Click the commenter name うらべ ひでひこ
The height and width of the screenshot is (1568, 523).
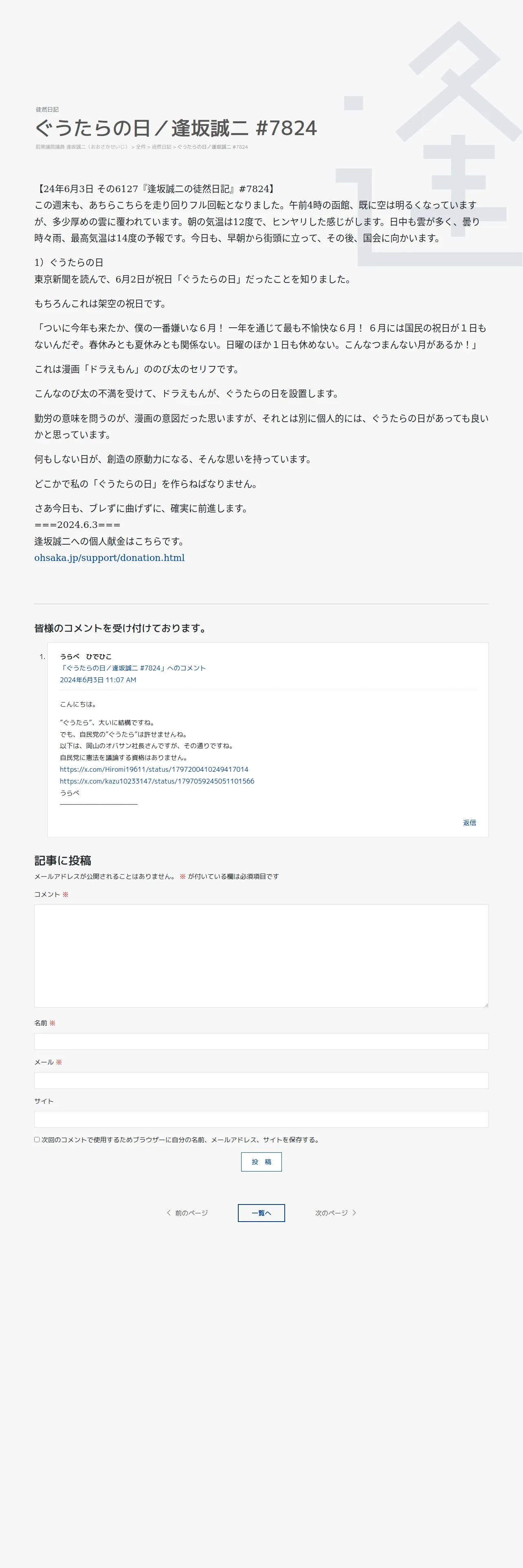(86, 656)
